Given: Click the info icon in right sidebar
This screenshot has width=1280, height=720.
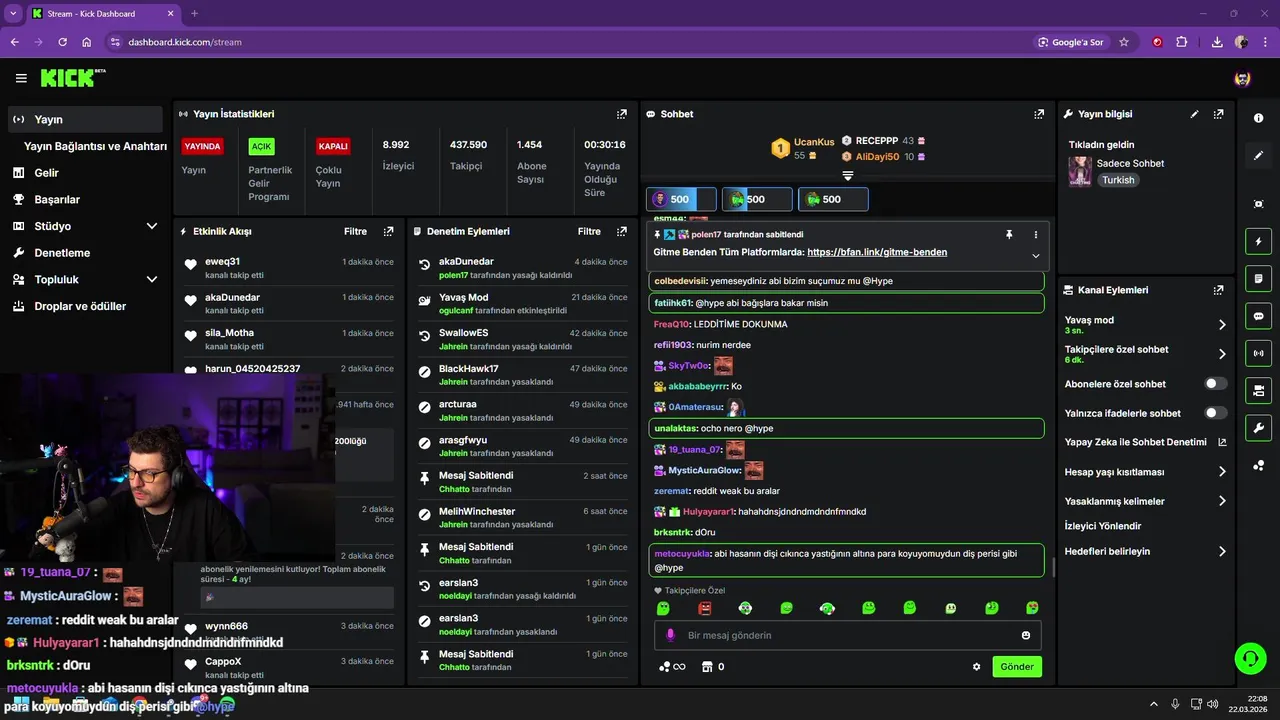Looking at the screenshot, I should point(1259,118).
